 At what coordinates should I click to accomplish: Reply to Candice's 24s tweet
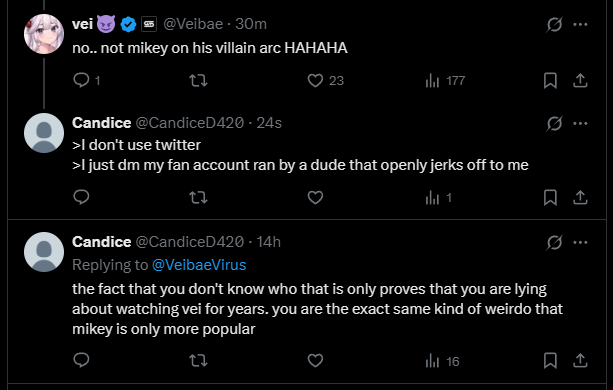81,197
